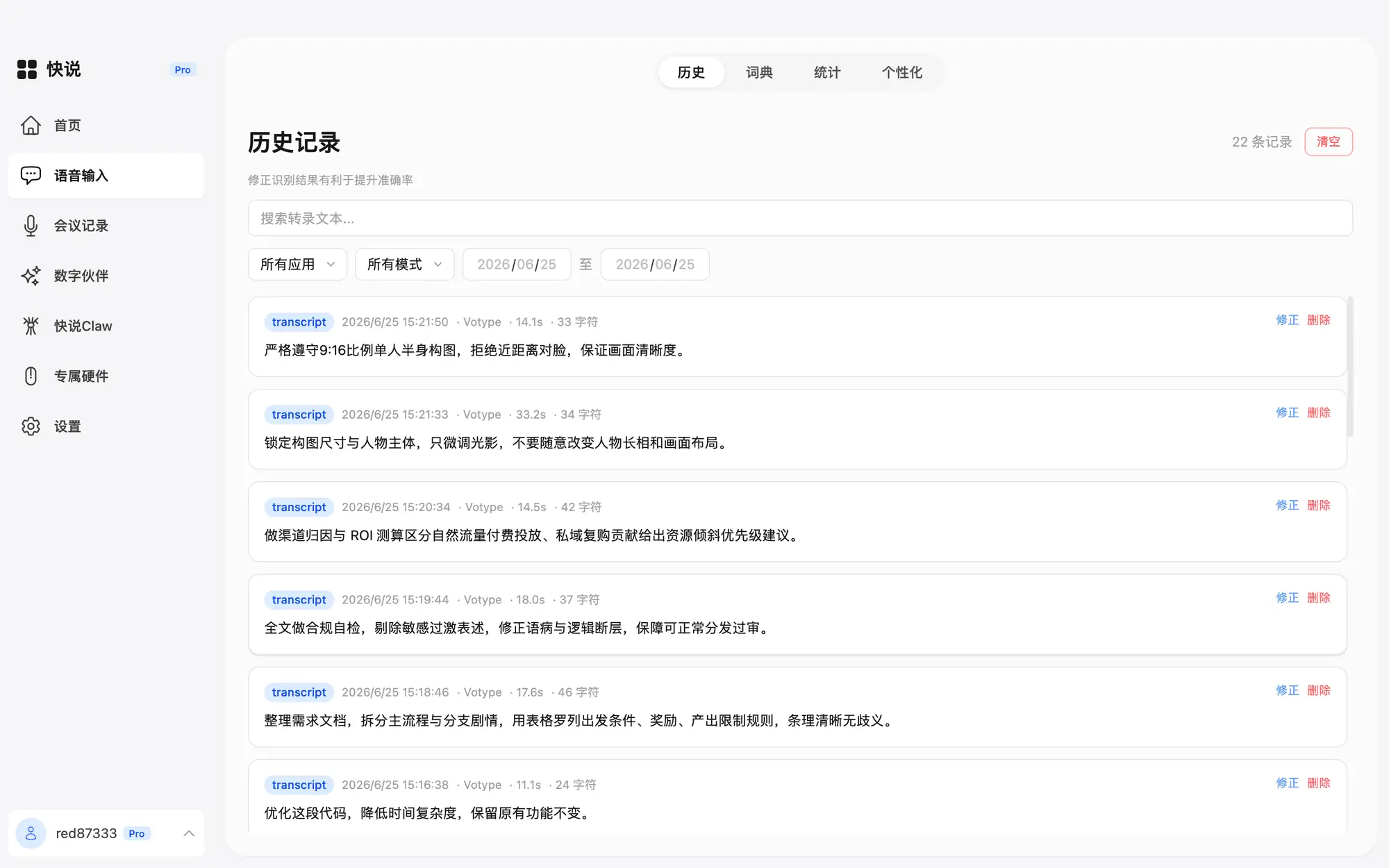Open the 首页 home icon
Screen dimensions: 1389x868
point(31,126)
